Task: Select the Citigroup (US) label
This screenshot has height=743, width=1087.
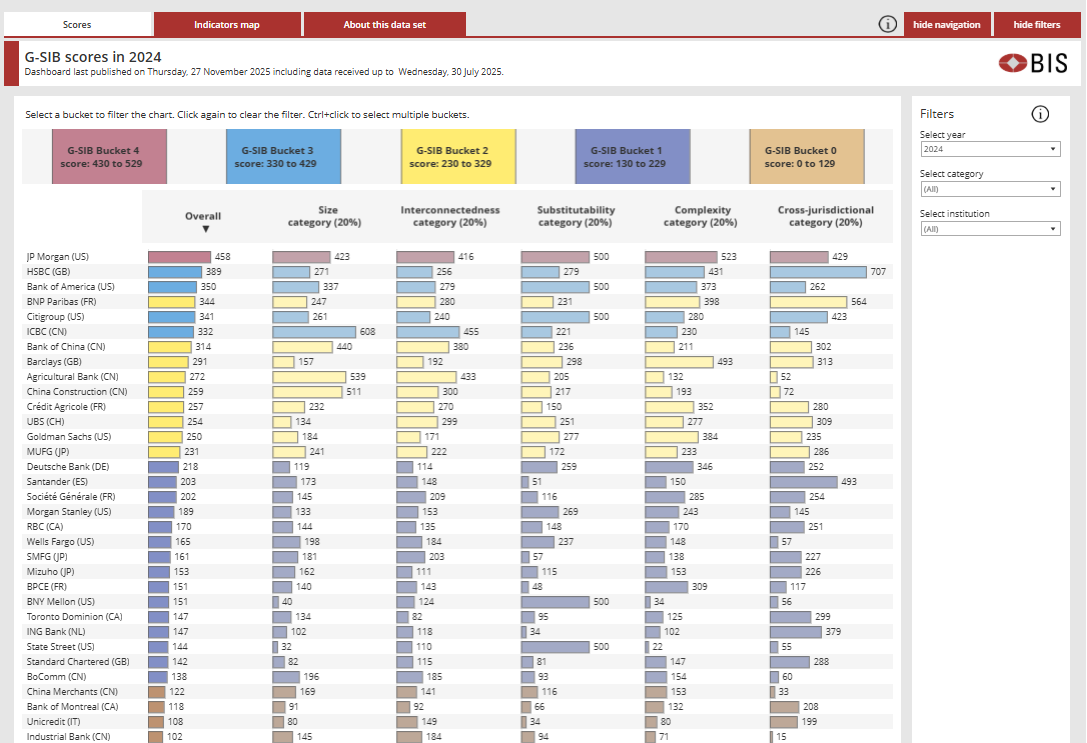Action: (55, 317)
